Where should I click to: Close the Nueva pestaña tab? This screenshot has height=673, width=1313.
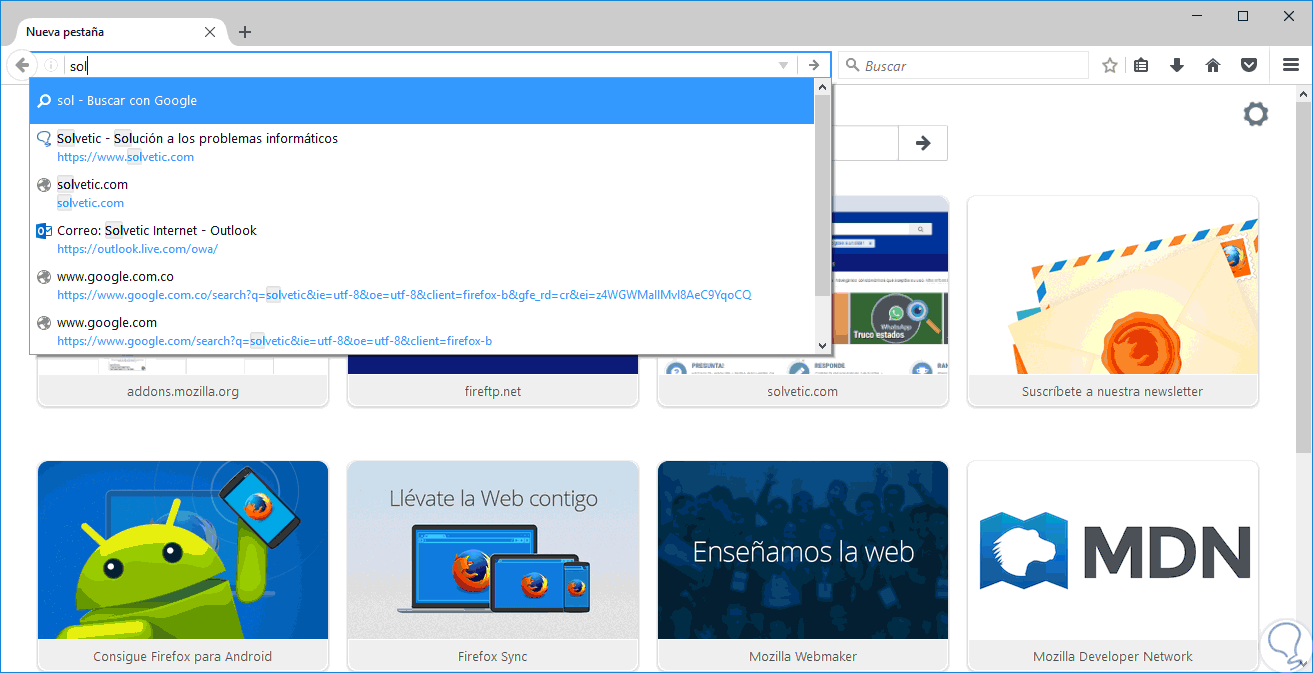coord(210,32)
